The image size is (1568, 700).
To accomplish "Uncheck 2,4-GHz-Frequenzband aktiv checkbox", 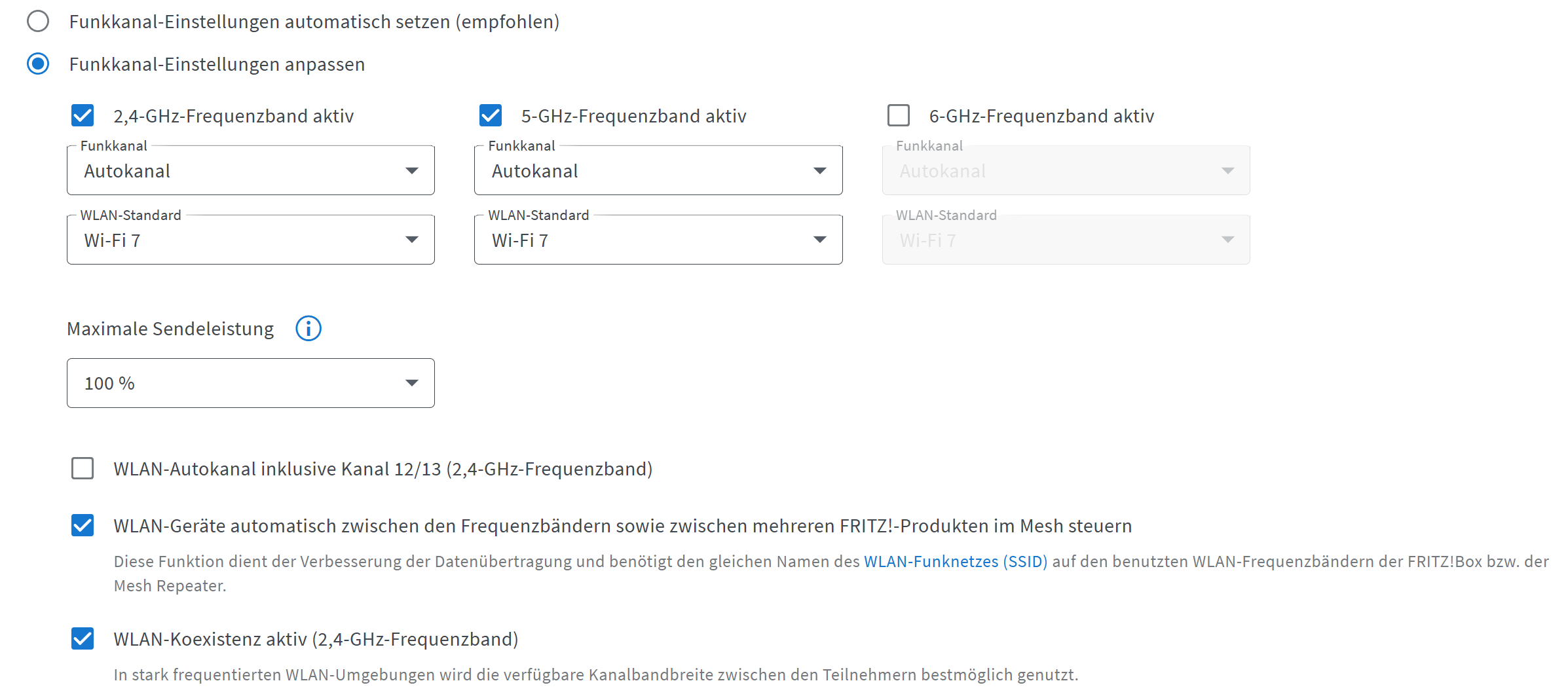I will click(83, 115).
